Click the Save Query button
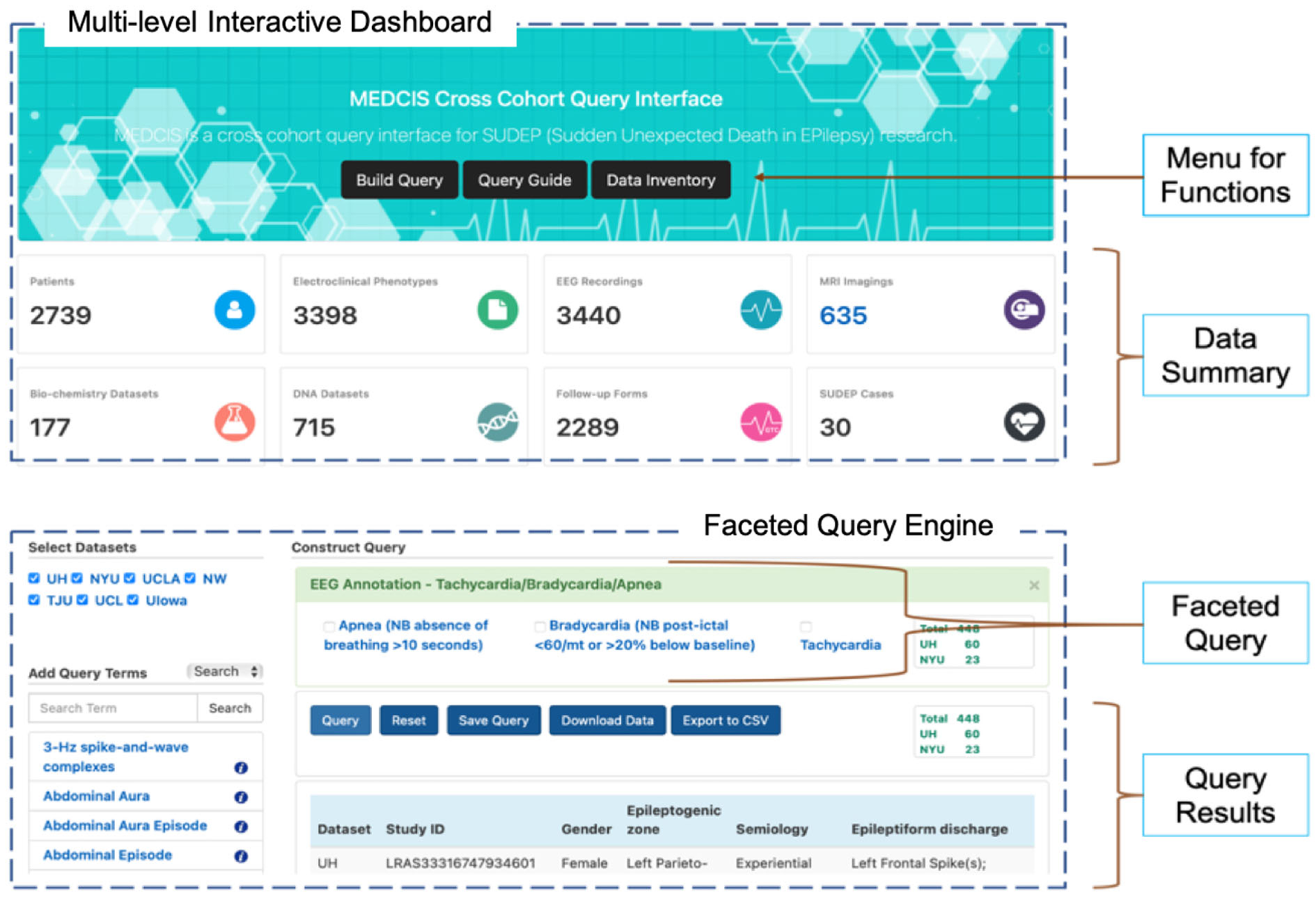The height and width of the screenshot is (898, 1316). click(x=493, y=720)
